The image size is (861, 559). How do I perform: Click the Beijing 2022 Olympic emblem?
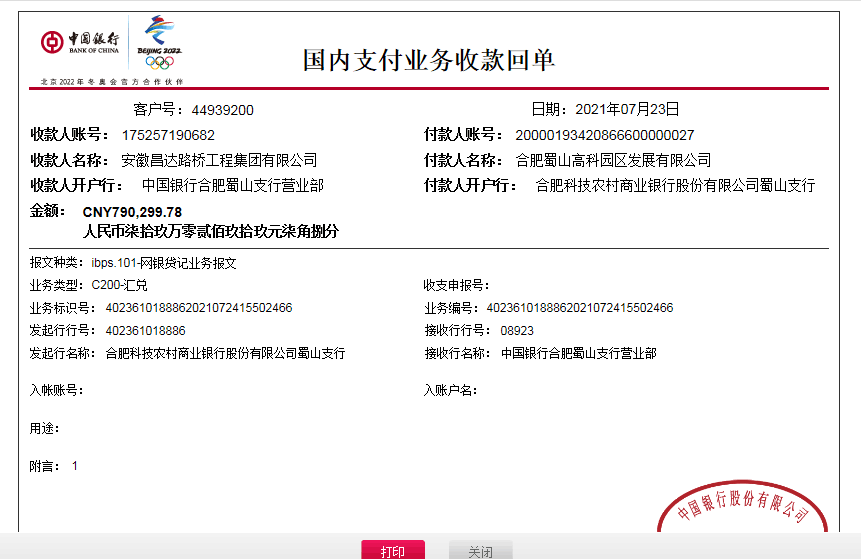pos(159,42)
